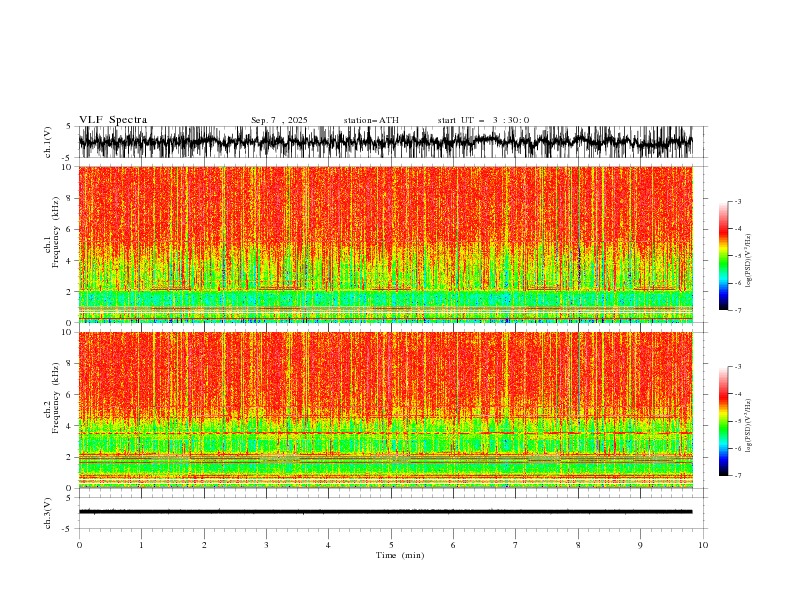Click tick label "6" on the Time axis
This screenshot has height=612, width=792.
[x=453, y=545]
